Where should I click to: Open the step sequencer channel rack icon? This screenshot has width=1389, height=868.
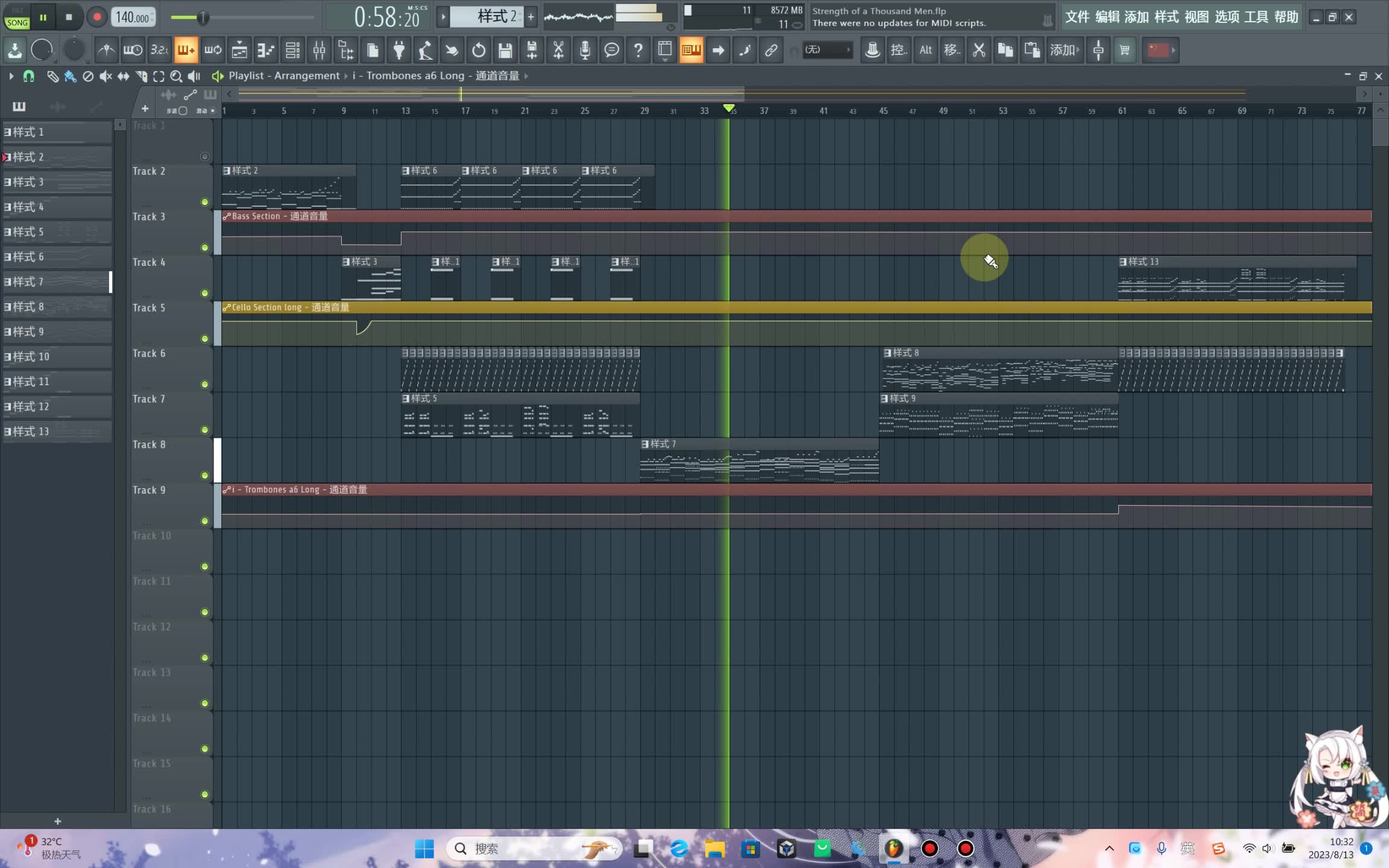coord(292,50)
